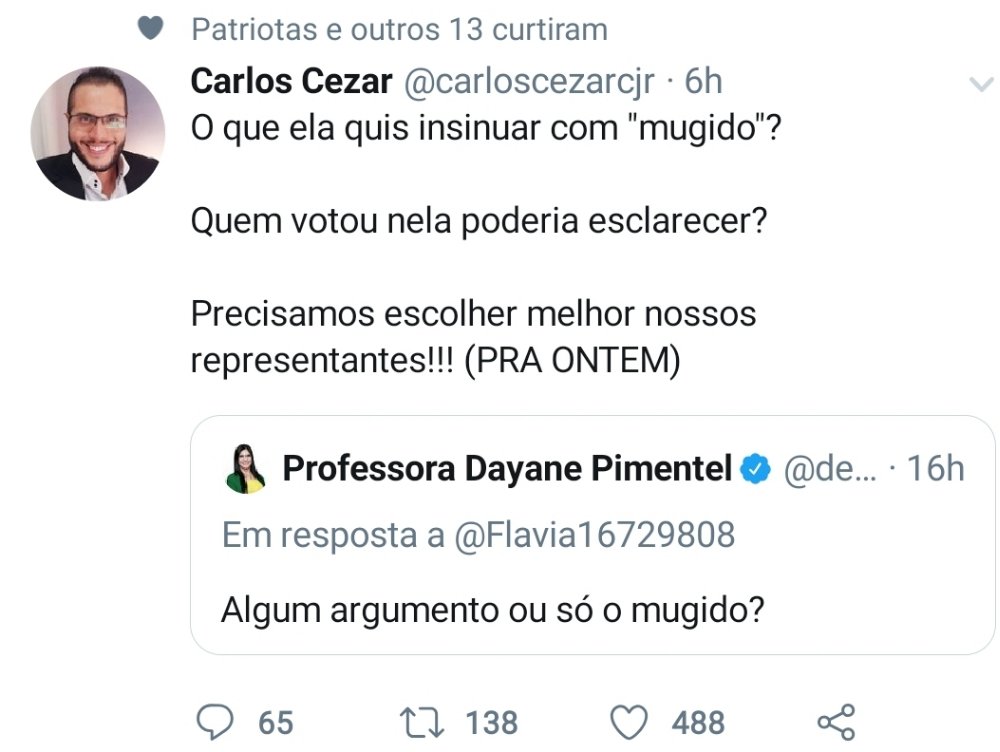
Task: Expand the tweet options chevron
Action: [x=979, y=86]
